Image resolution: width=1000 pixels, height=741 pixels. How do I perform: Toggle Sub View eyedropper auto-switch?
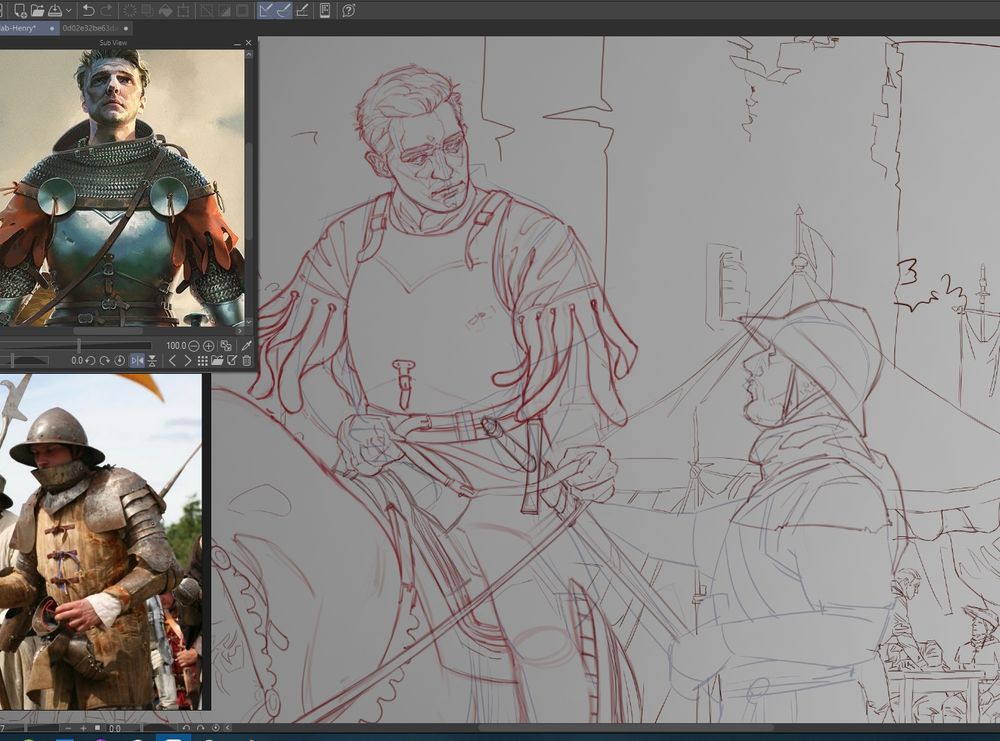[x=247, y=346]
